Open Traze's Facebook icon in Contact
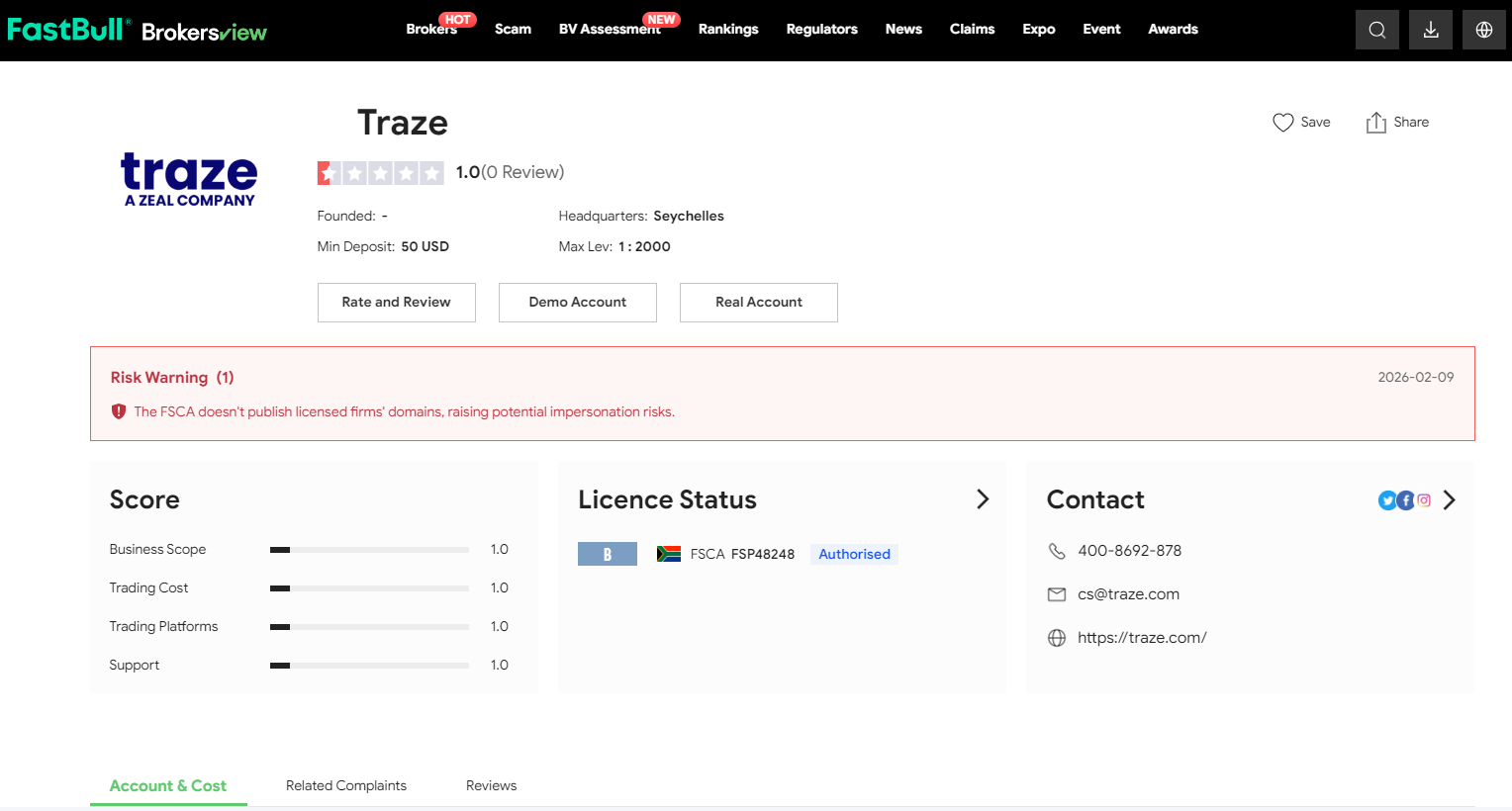 tap(1405, 500)
